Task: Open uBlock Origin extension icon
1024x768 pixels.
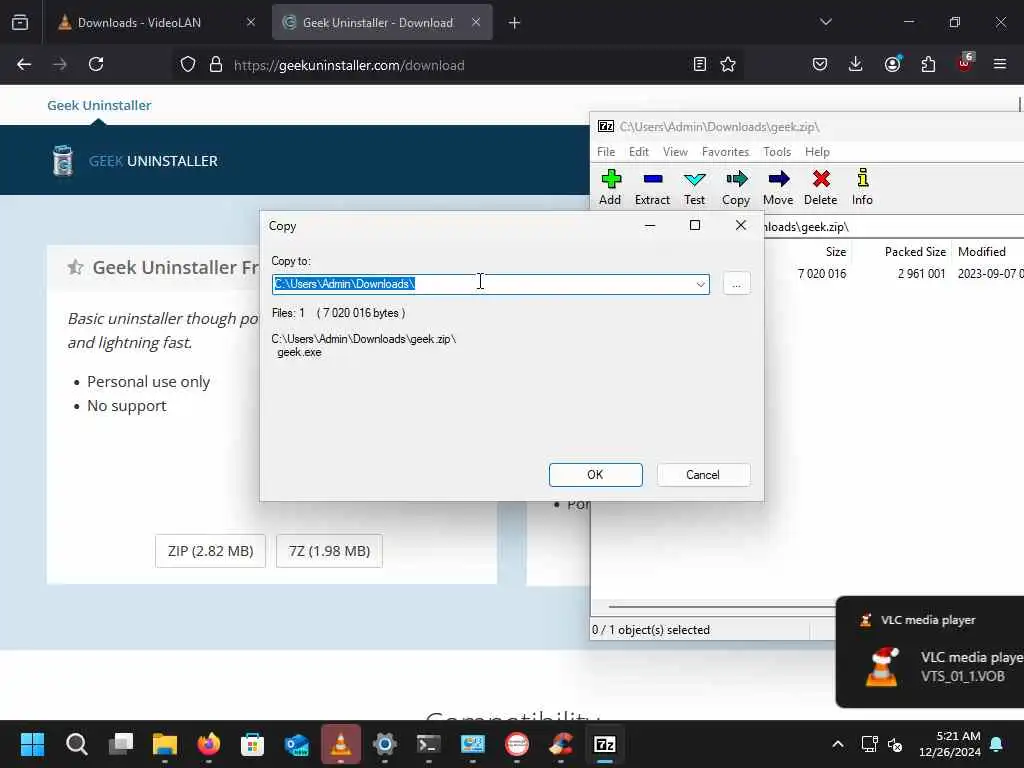Action: (x=965, y=63)
